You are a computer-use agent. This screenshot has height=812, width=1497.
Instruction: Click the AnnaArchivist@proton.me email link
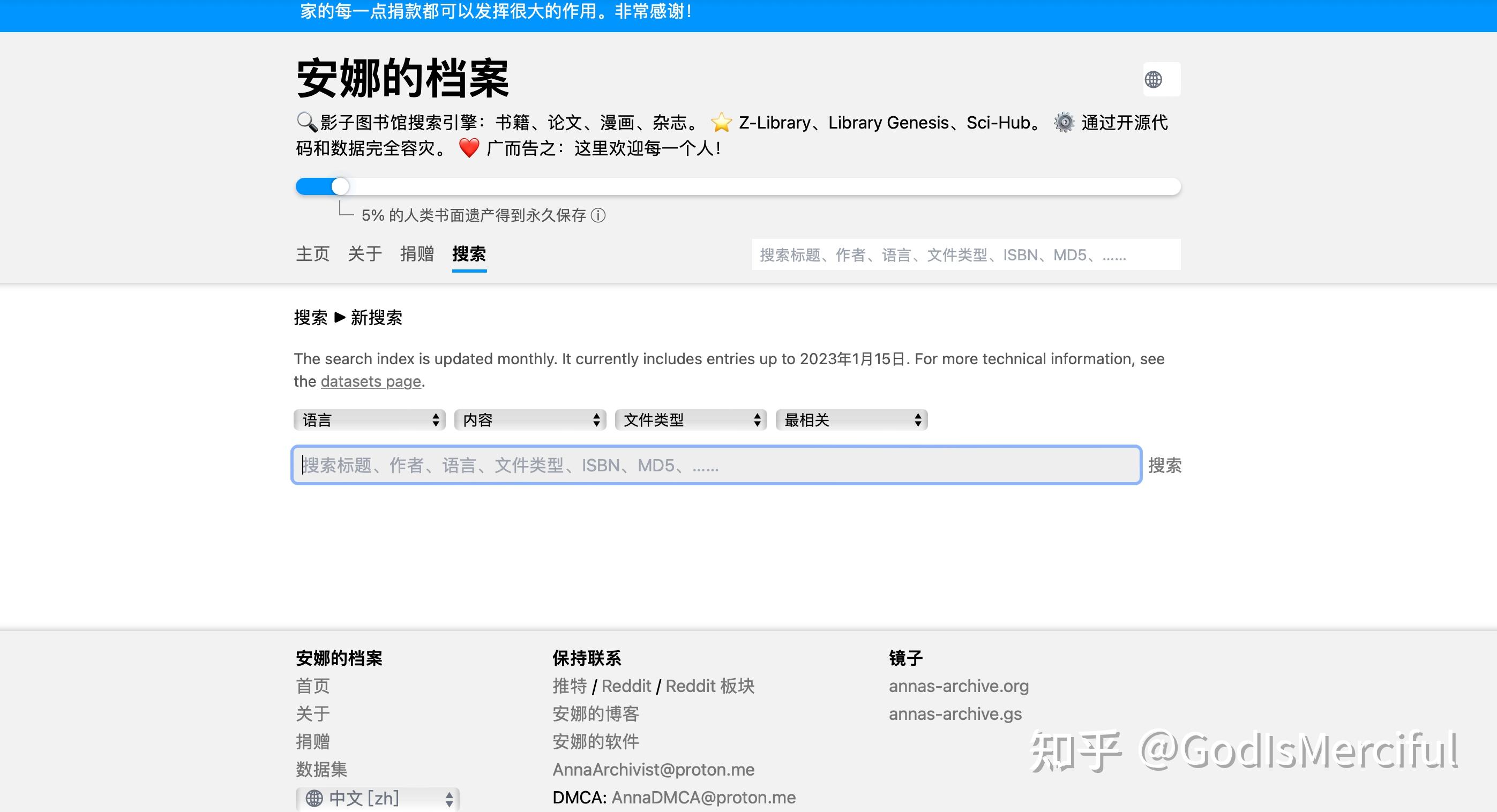point(653,769)
